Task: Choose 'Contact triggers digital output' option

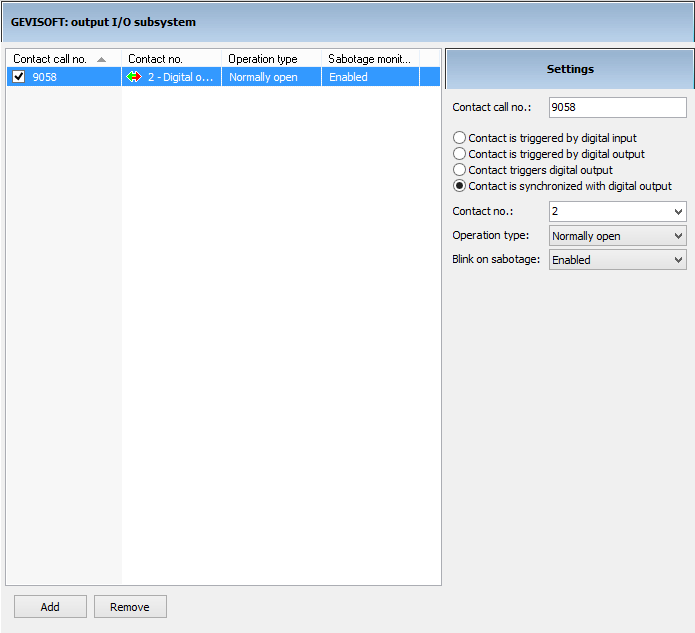Action: click(459, 170)
